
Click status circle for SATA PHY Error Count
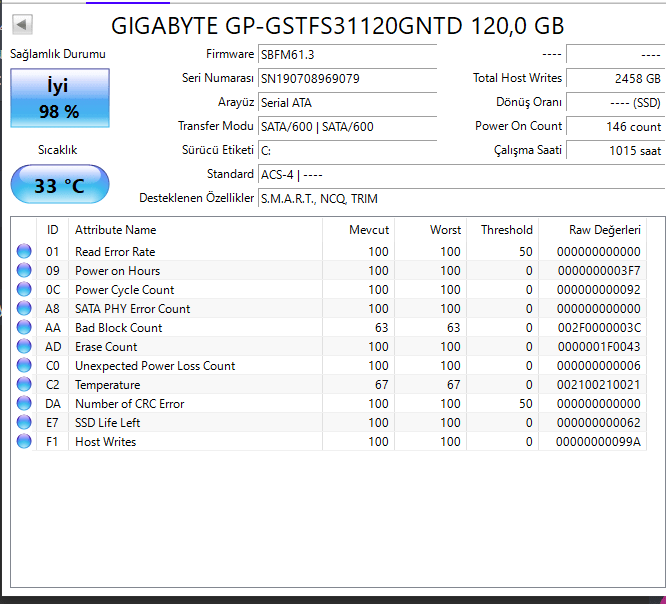click(24, 308)
